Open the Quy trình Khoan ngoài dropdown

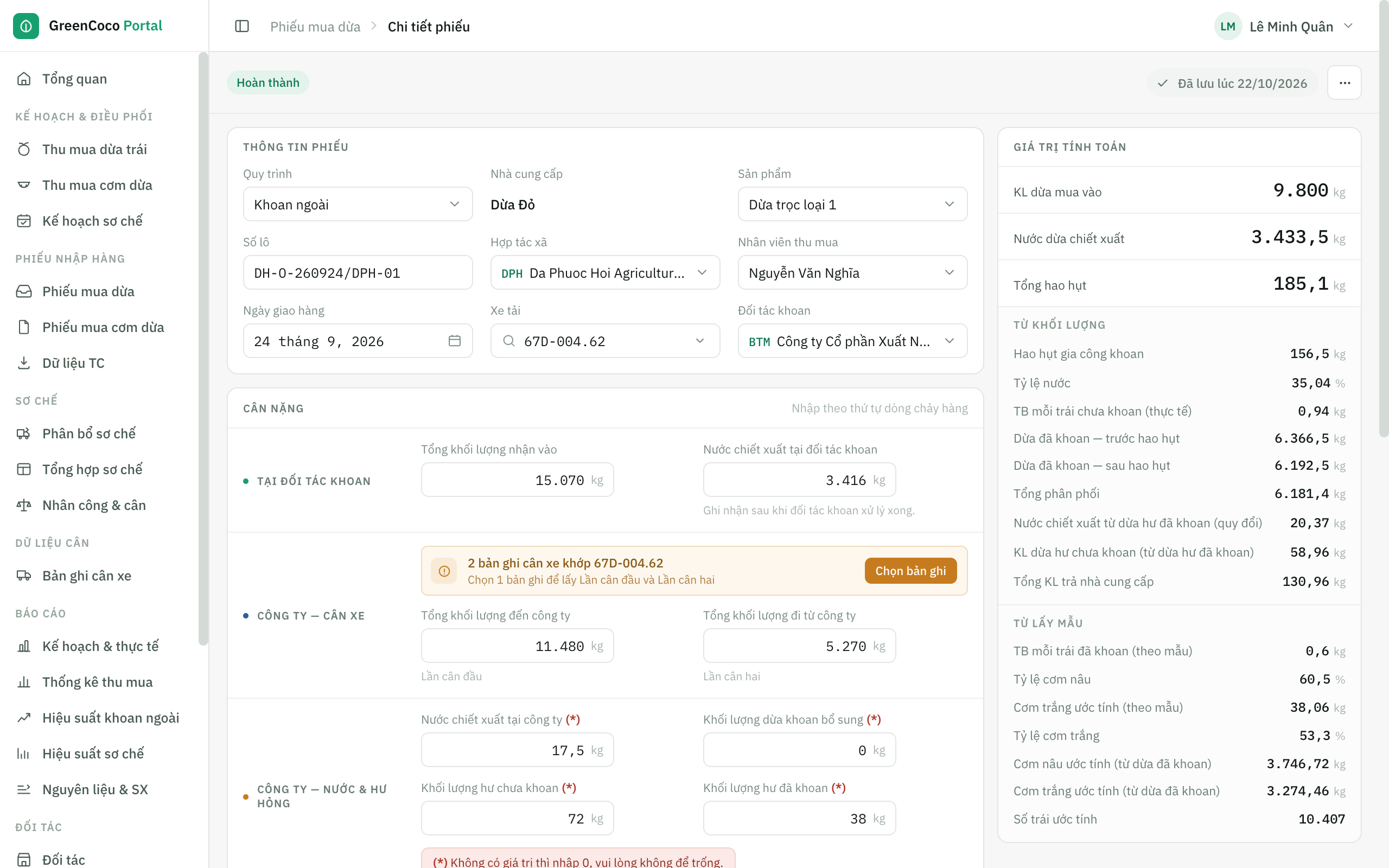pos(358,205)
